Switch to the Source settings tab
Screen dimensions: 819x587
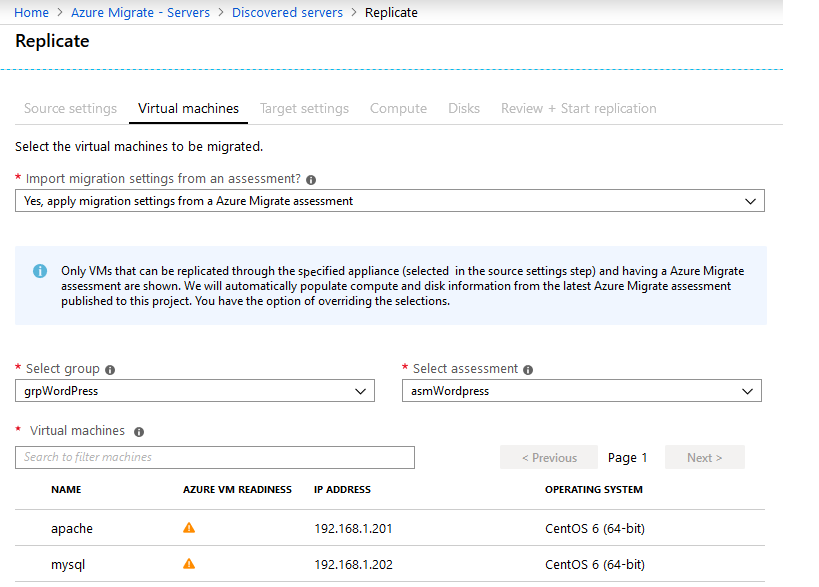tap(71, 109)
